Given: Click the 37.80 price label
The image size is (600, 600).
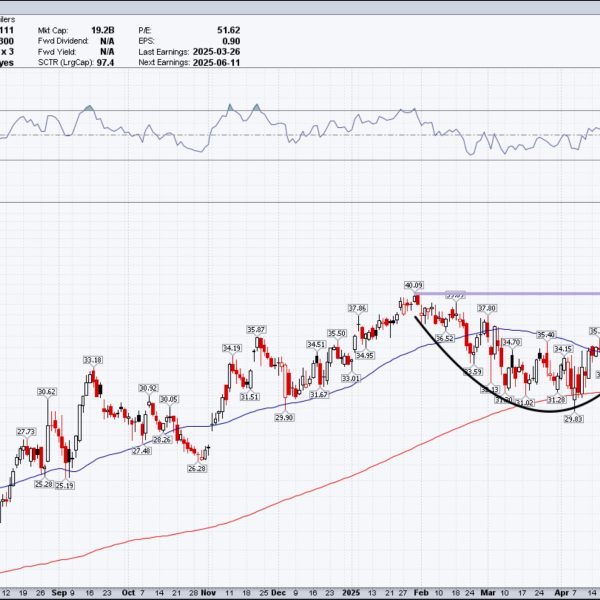Looking at the screenshot, I should [x=487, y=308].
